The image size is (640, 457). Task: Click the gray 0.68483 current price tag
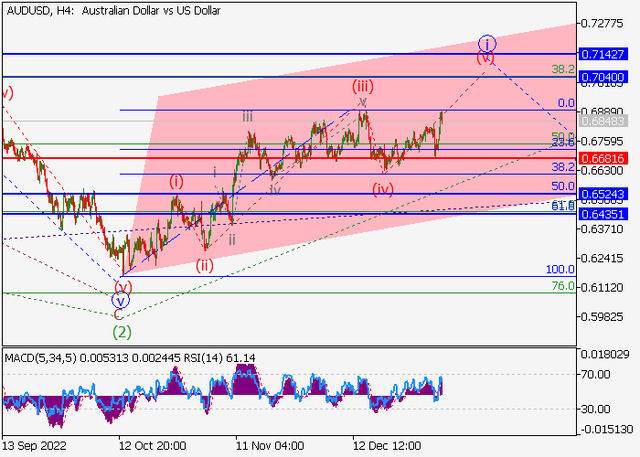(x=607, y=121)
